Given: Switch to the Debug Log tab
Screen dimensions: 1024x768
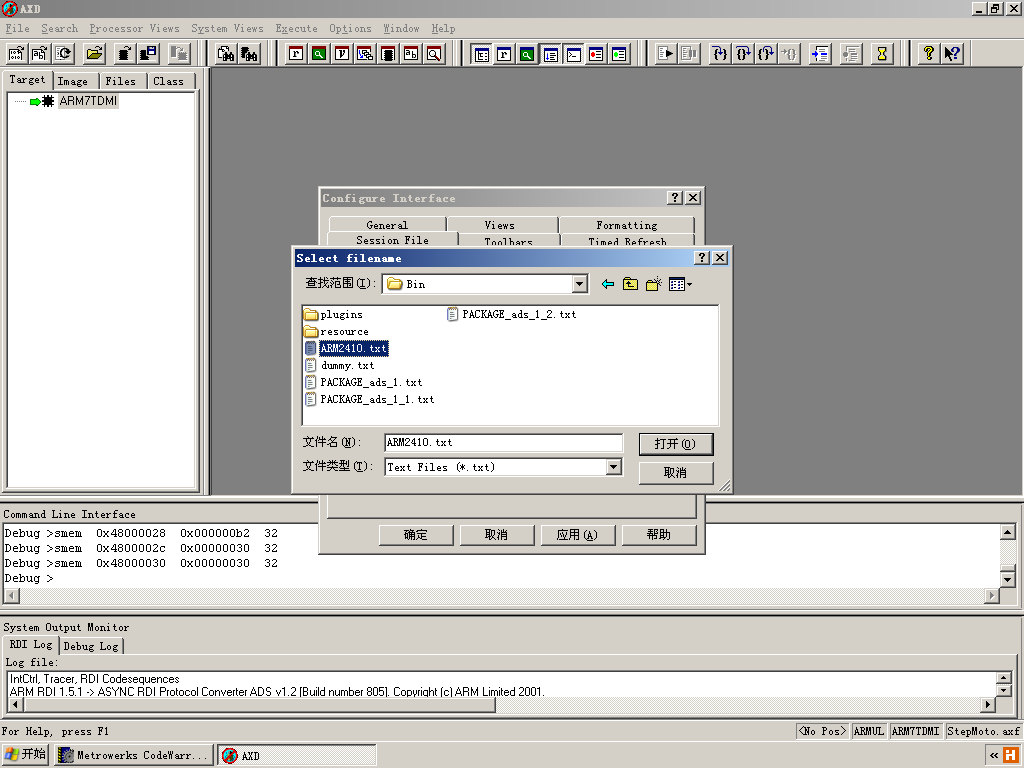Looking at the screenshot, I should [91, 646].
